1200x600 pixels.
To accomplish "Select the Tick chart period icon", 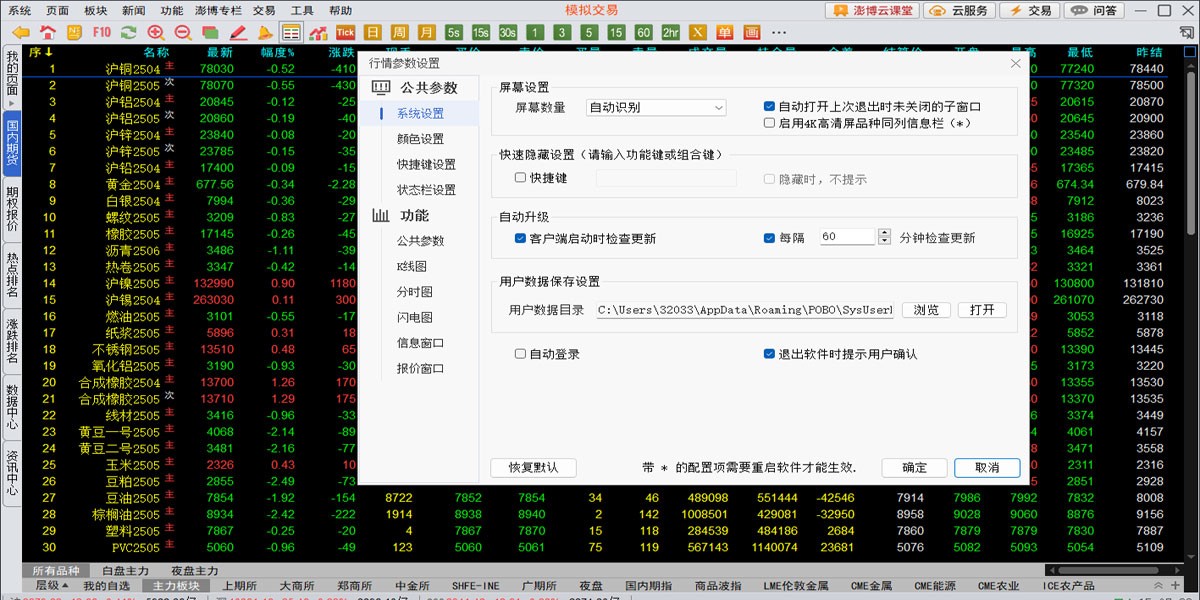I will 345,32.
